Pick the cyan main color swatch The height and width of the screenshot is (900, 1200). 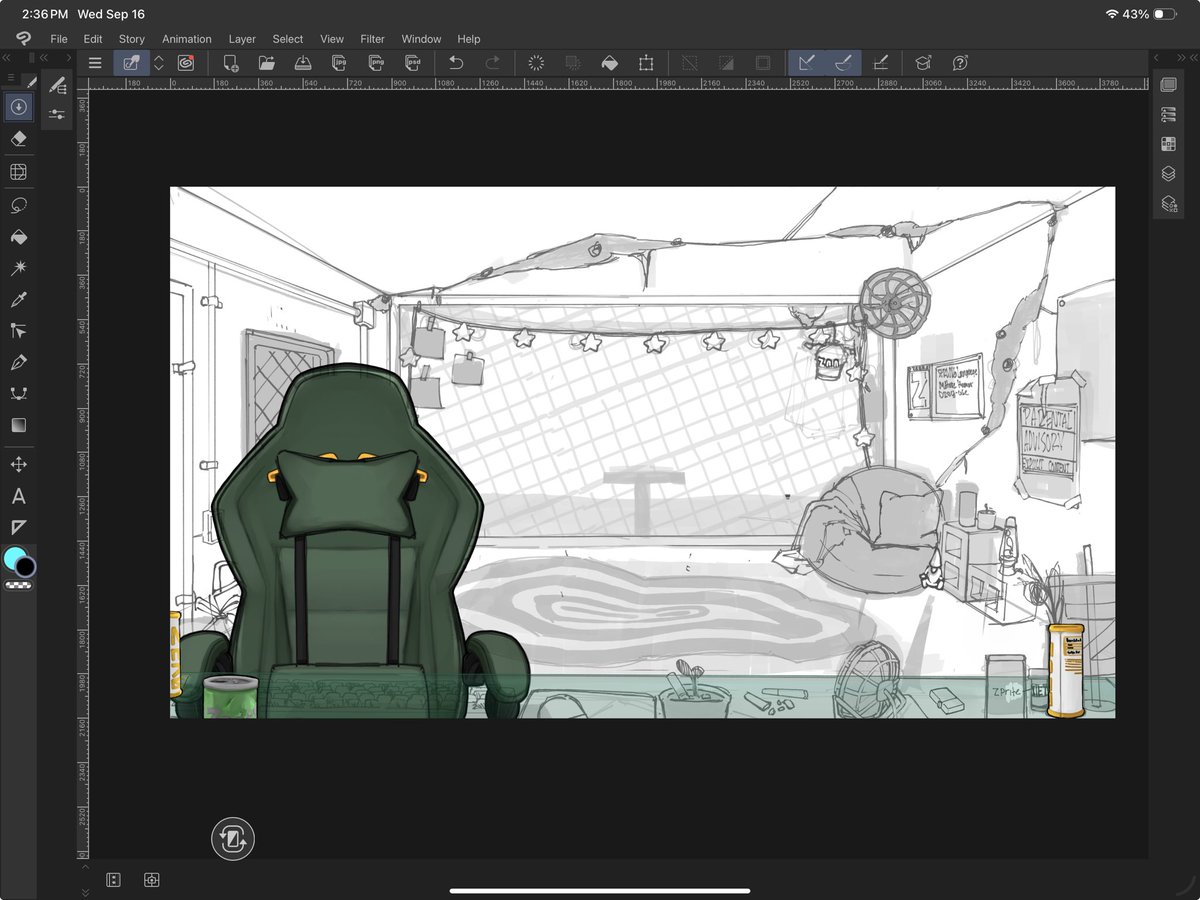coord(13,558)
